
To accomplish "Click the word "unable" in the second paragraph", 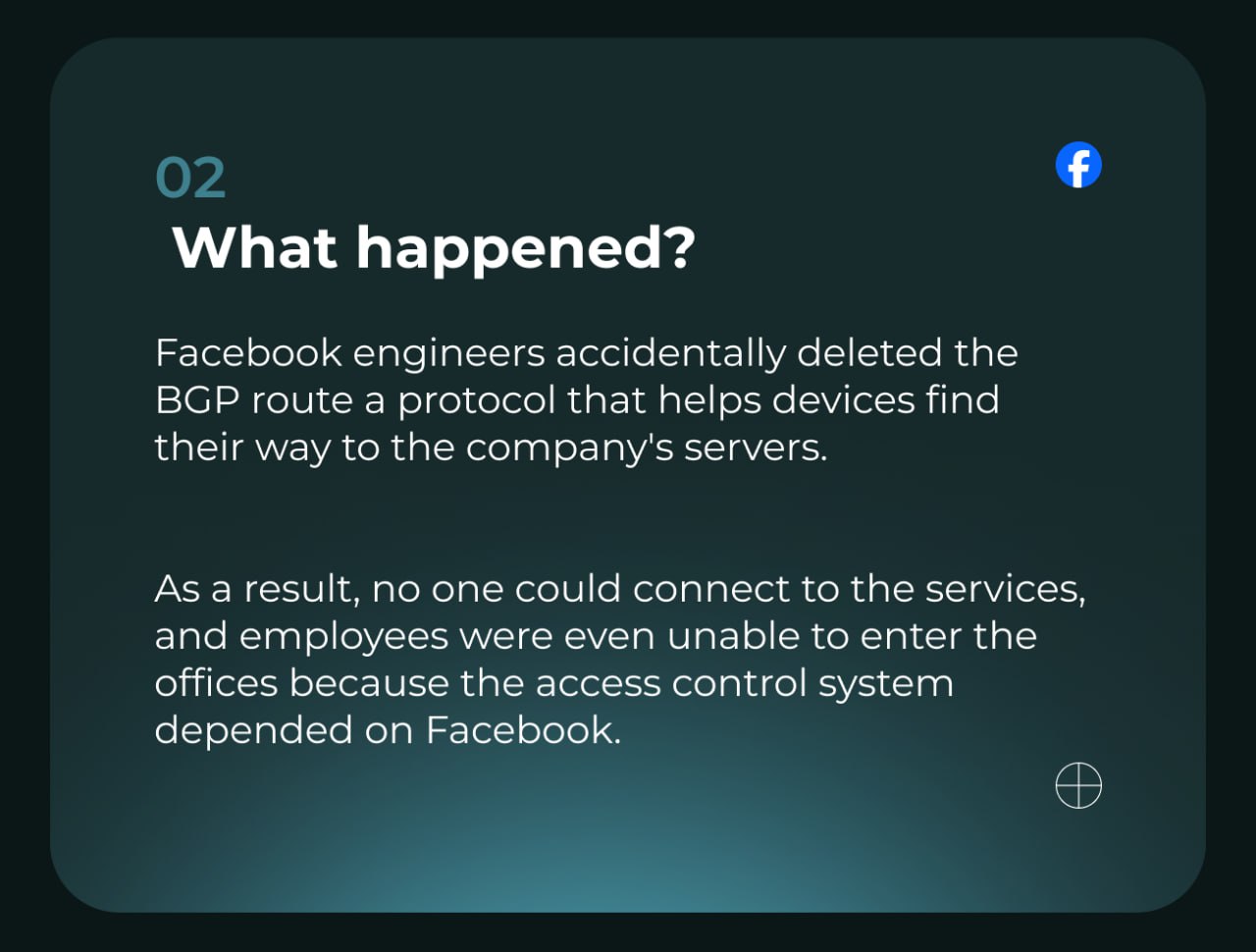I will pos(731,636).
